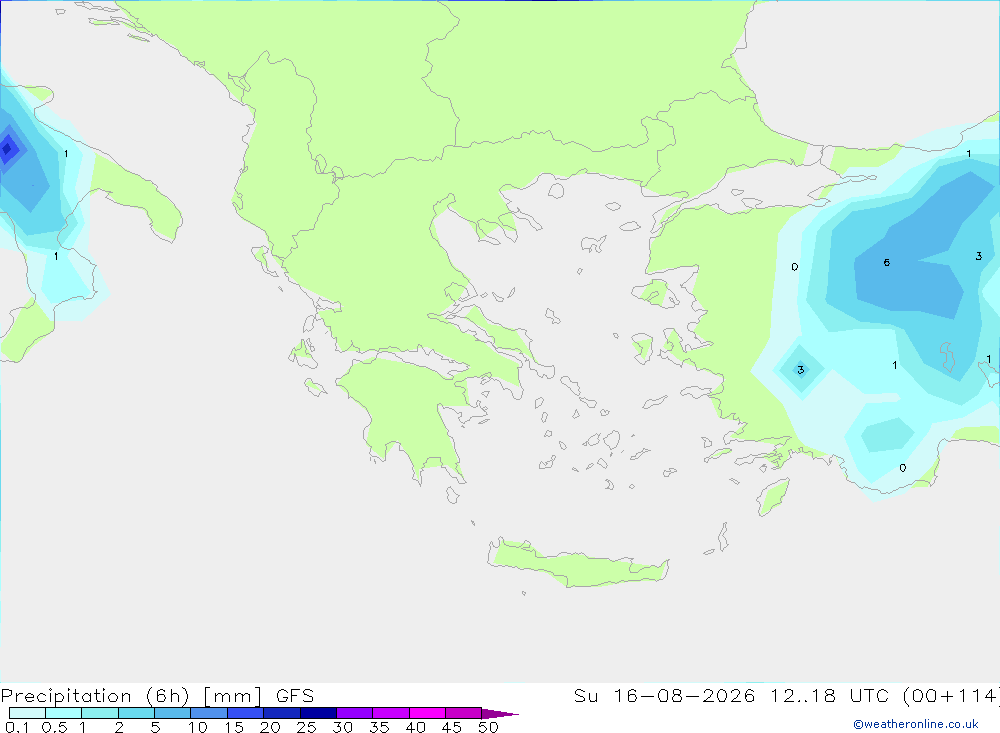Pick the 35–40 mm legend swatch
The width and height of the screenshot is (1000, 733).
point(390,713)
